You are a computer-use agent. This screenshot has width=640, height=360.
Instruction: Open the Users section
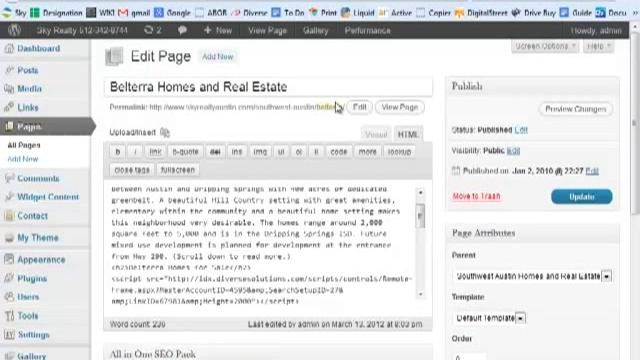[28, 297]
